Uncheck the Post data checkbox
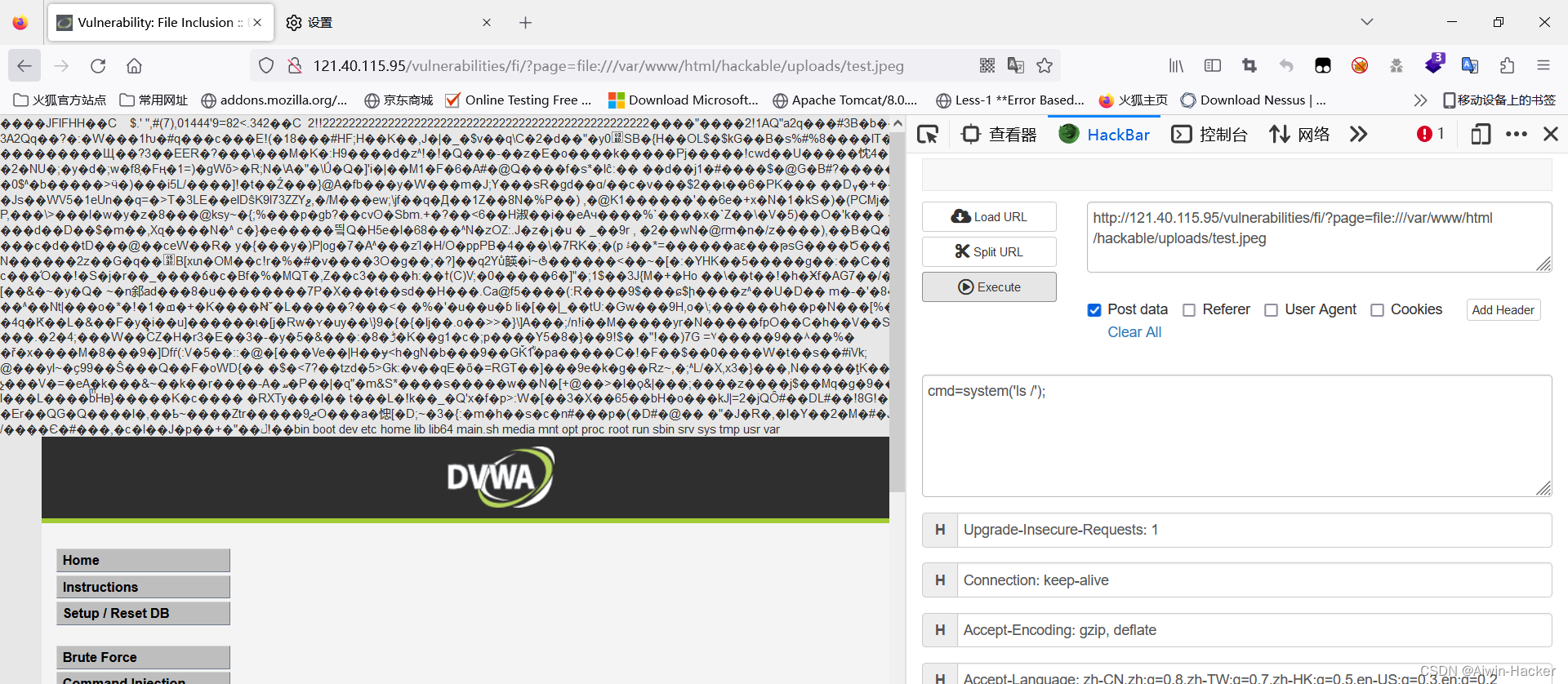The image size is (1568, 684). click(1094, 310)
